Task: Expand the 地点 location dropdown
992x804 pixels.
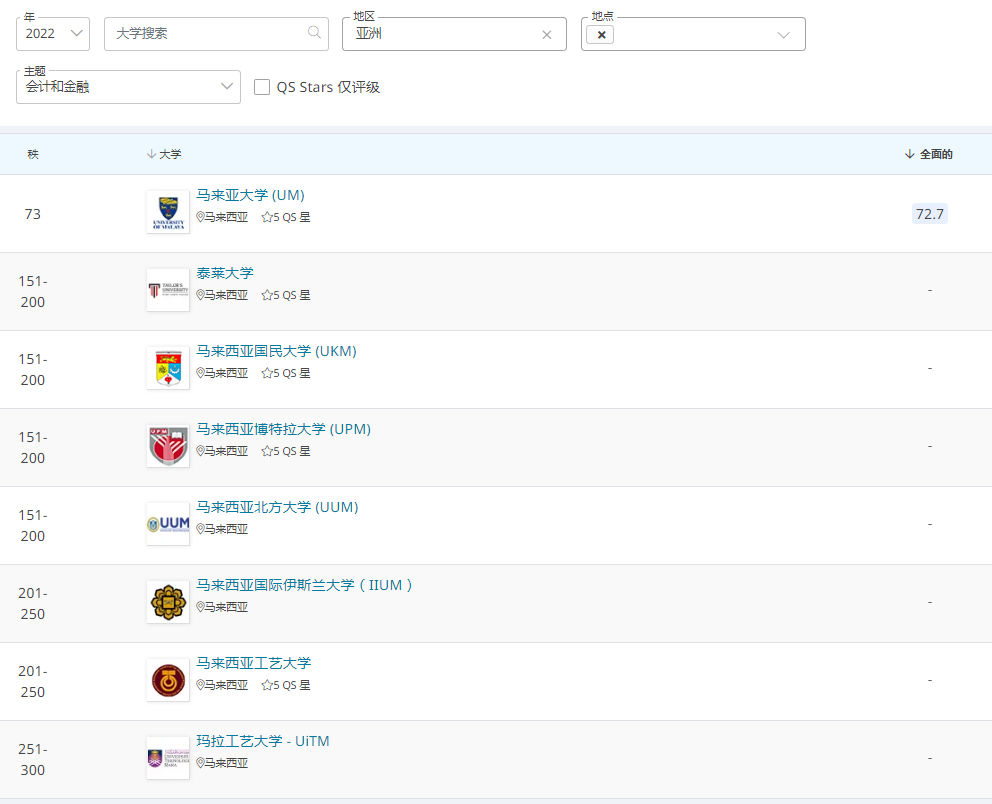Action: [784, 34]
